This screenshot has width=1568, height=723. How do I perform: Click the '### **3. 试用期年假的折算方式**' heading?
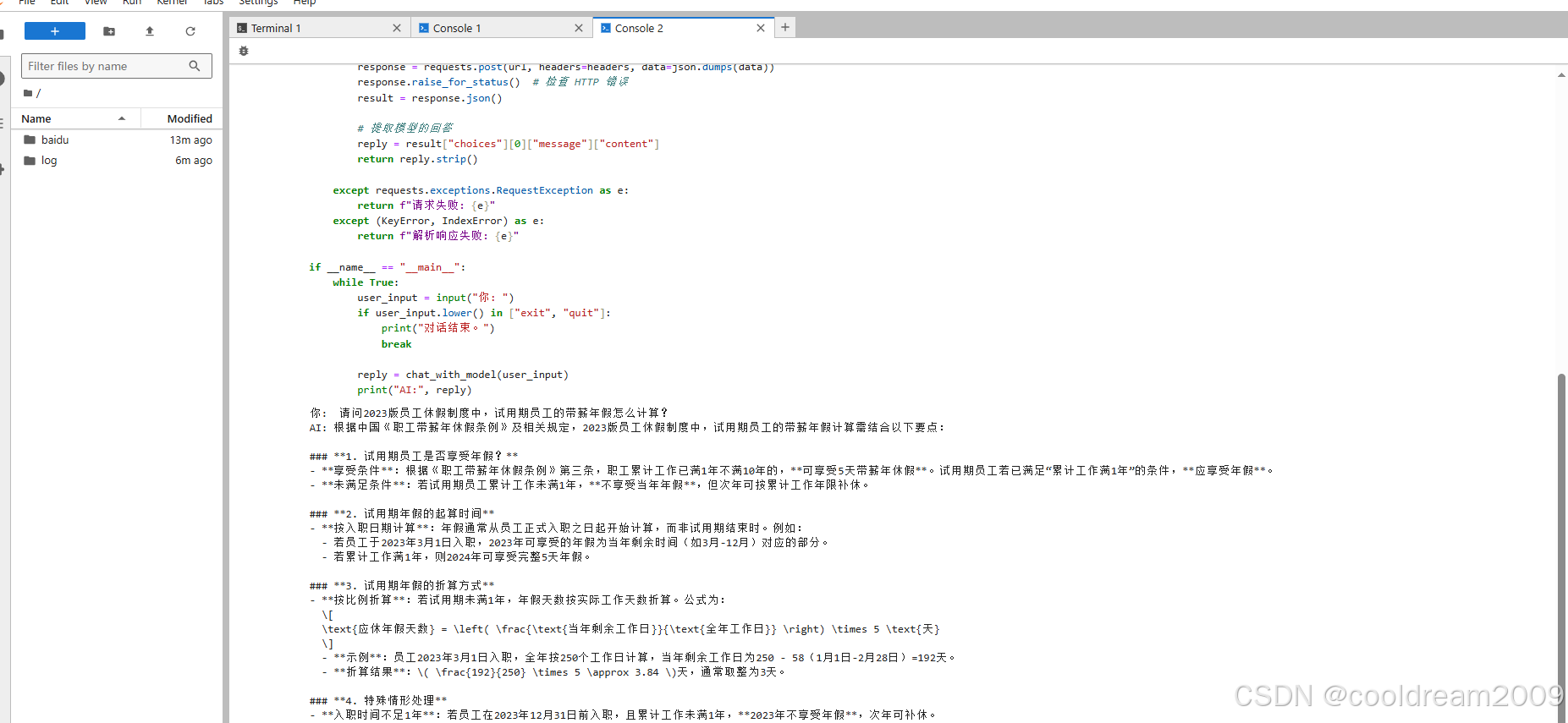pos(402,585)
